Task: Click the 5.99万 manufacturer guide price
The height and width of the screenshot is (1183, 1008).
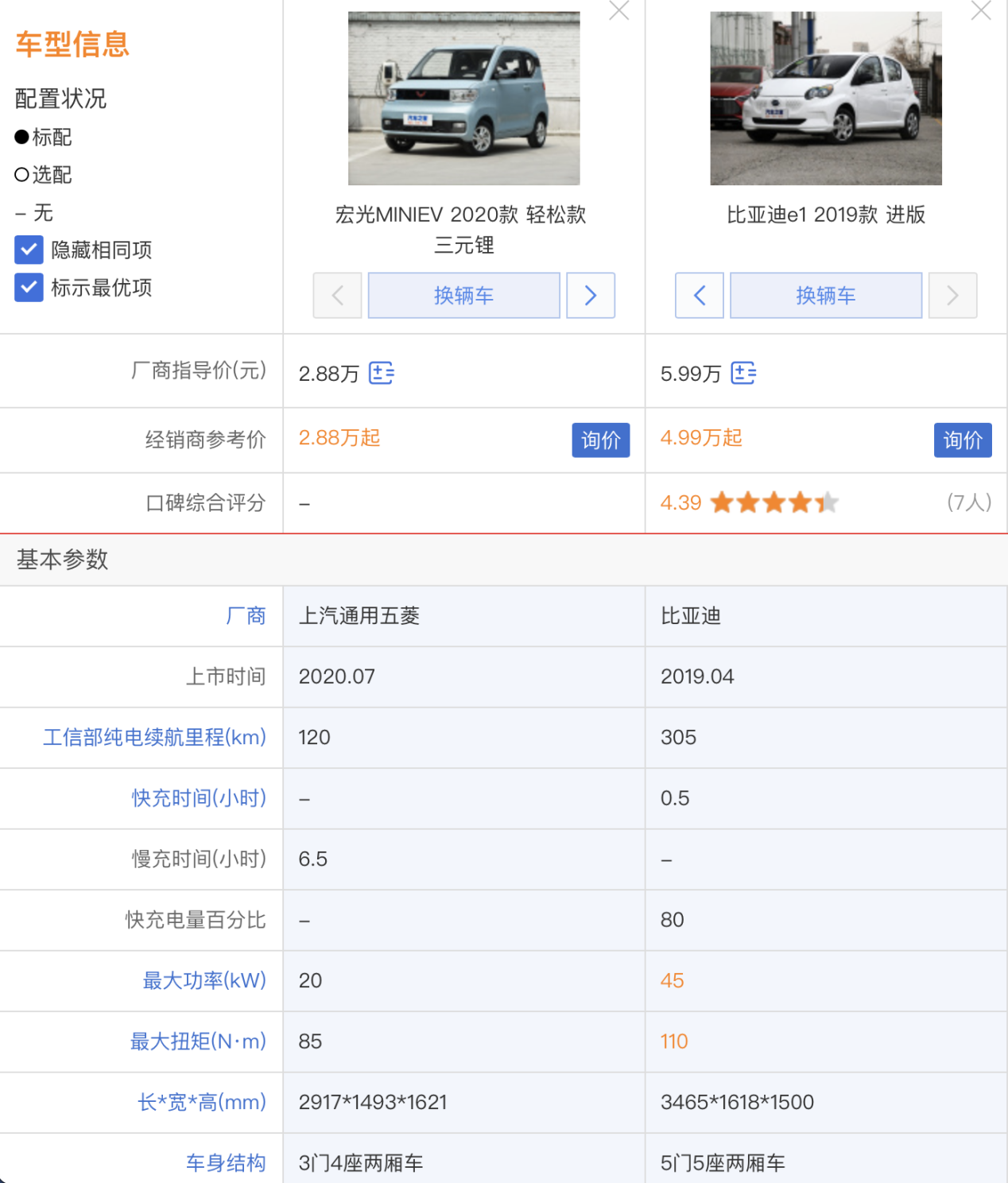Action: point(691,374)
